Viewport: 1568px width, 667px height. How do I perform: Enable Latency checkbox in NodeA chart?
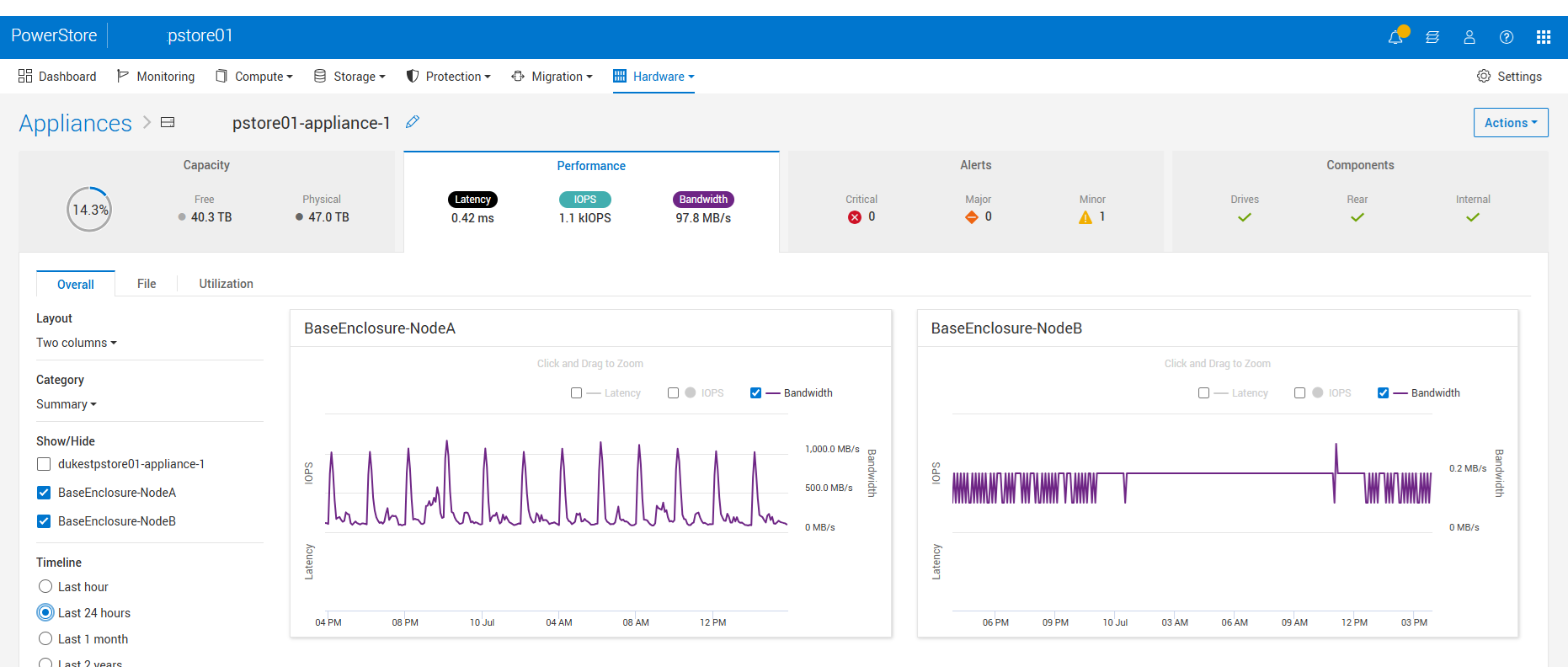pos(577,393)
